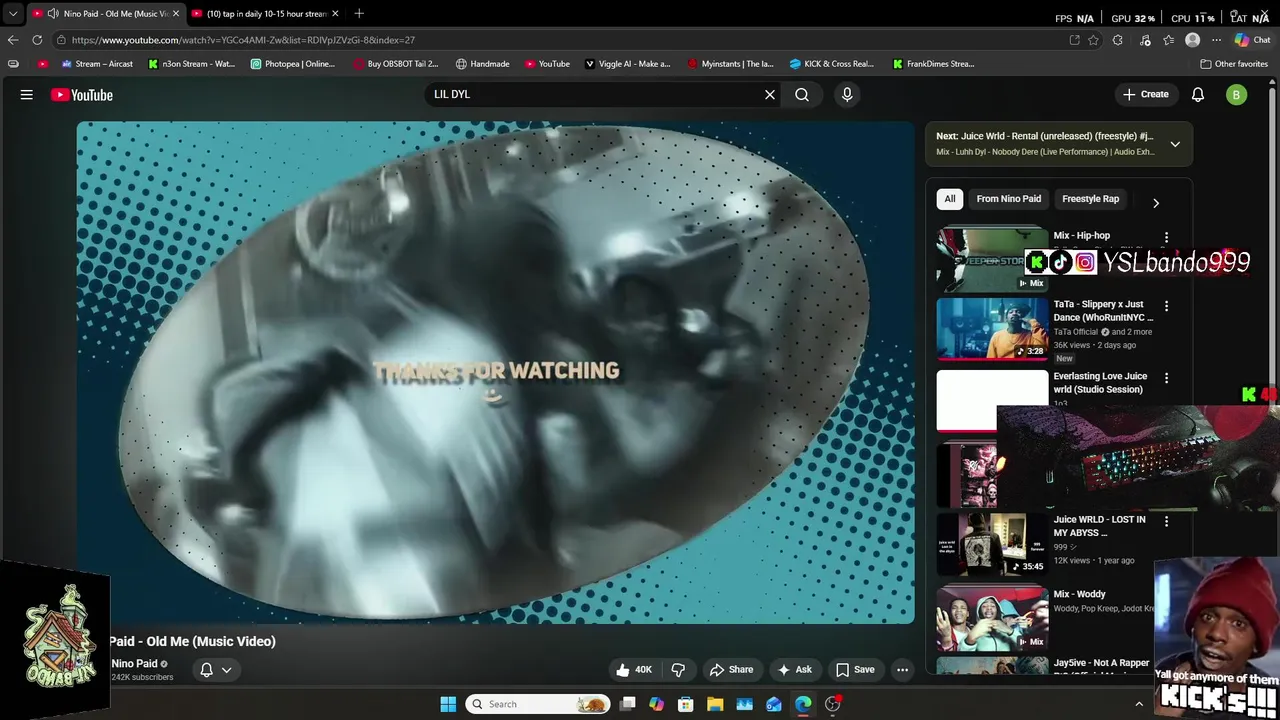Viewport: 1280px width, 720px height.
Task: Reload the current page
Action: click(37, 40)
